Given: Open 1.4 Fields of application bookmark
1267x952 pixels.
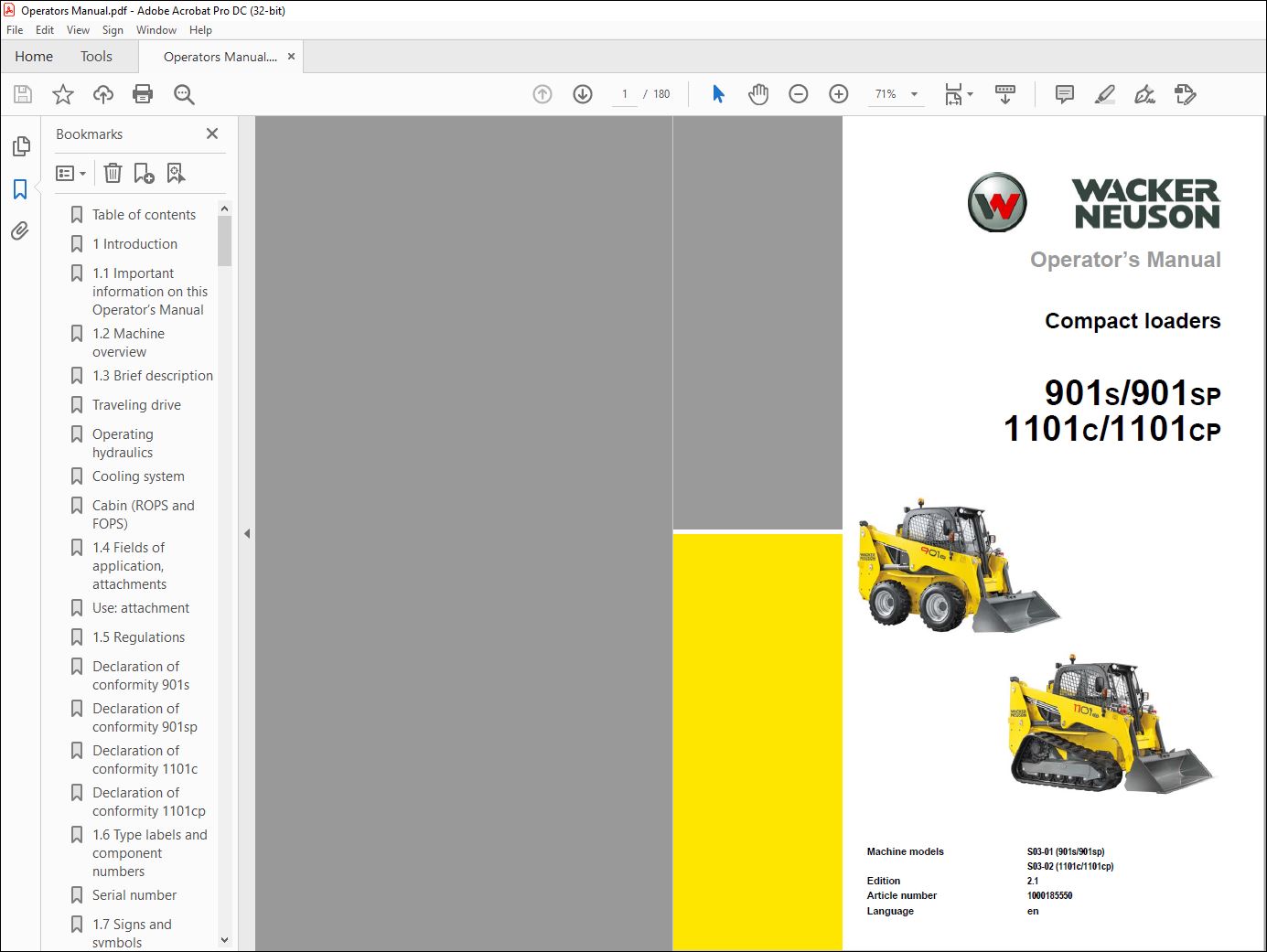Looking at the screenshot, I should coord(129,566).
